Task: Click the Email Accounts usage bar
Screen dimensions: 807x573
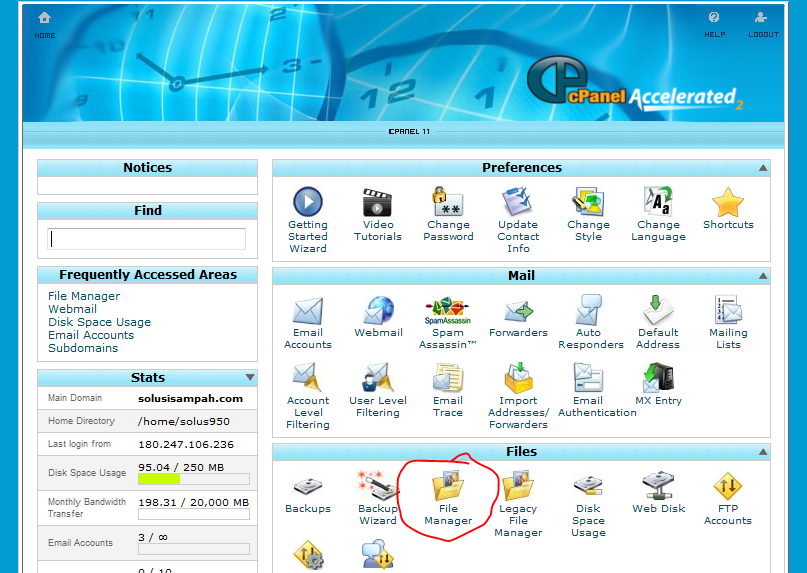Action: click(x=194, y=549)
